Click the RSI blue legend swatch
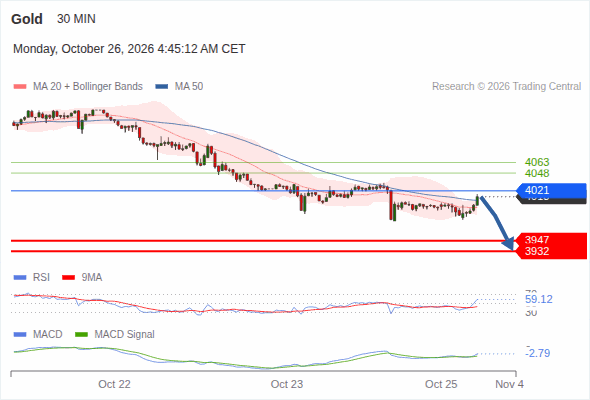The image size is (590, 400). click(x=20, y=278)
